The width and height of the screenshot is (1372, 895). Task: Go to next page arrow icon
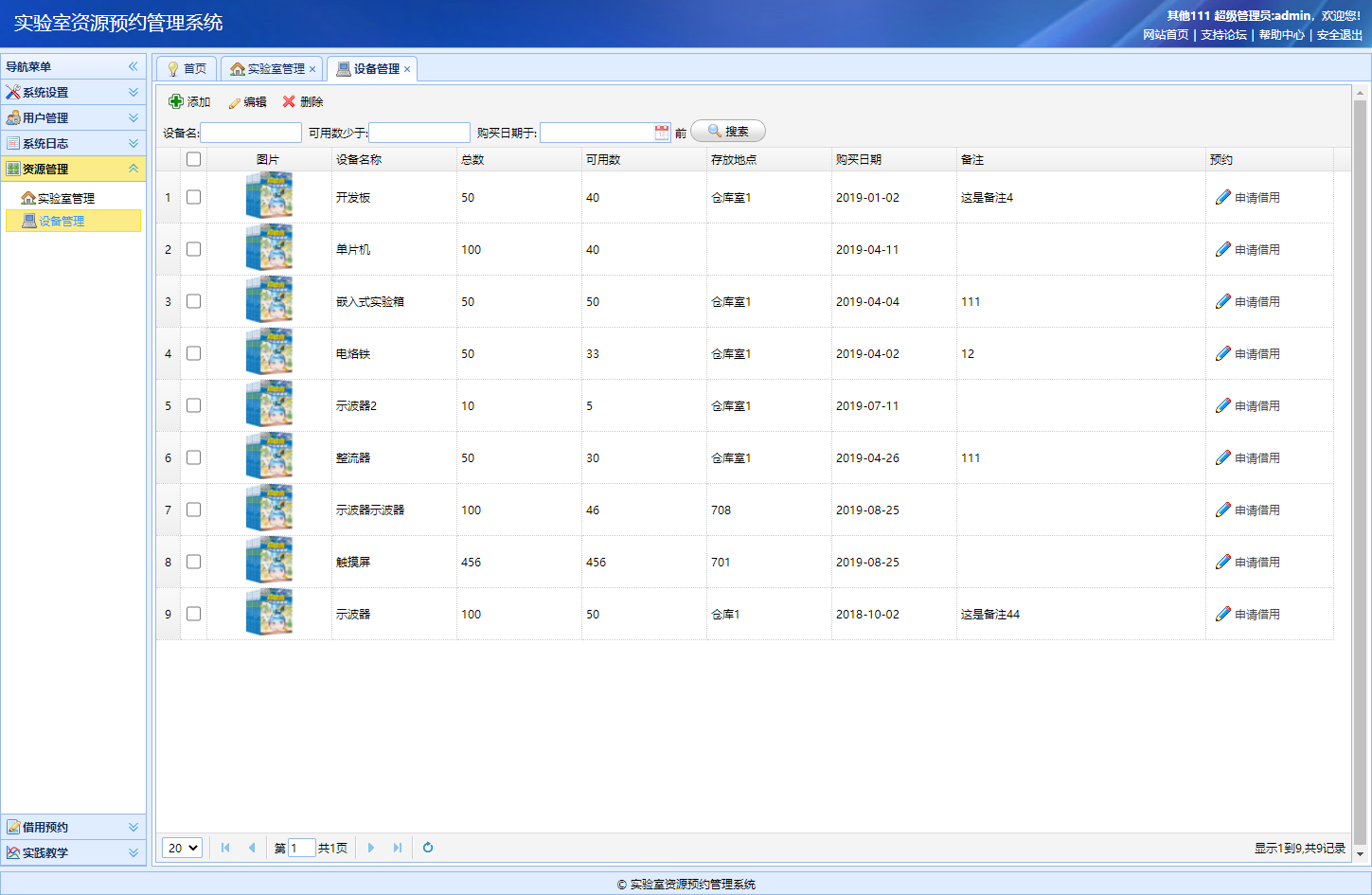(371, 848)
